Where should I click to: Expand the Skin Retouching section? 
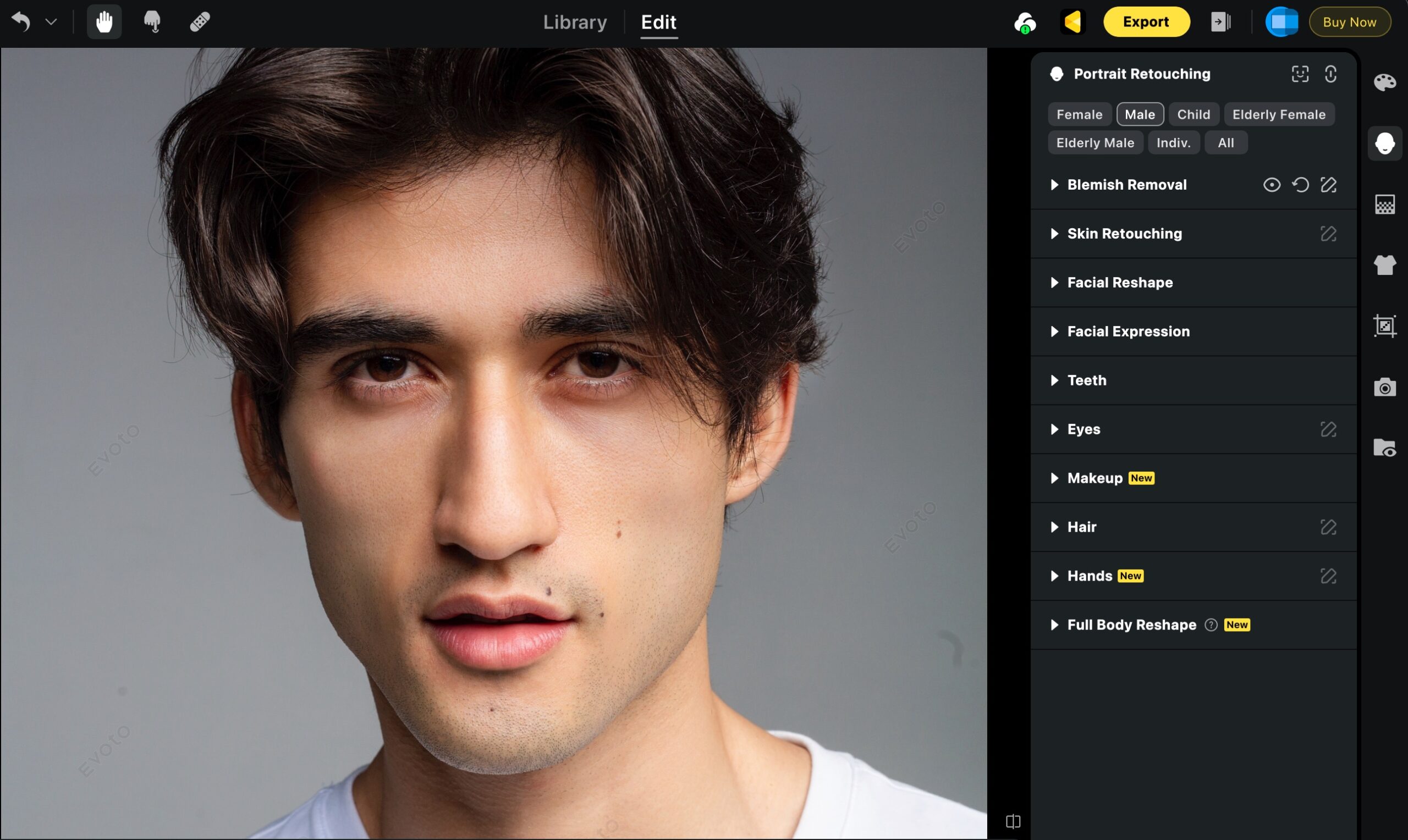[1124, 234]
